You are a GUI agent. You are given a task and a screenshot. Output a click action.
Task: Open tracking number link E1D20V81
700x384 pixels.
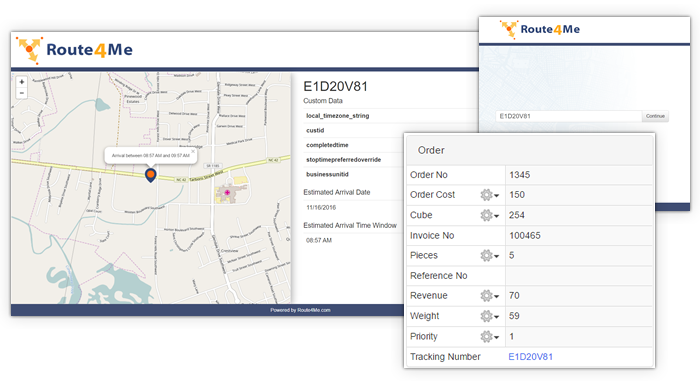pos(530,357)
